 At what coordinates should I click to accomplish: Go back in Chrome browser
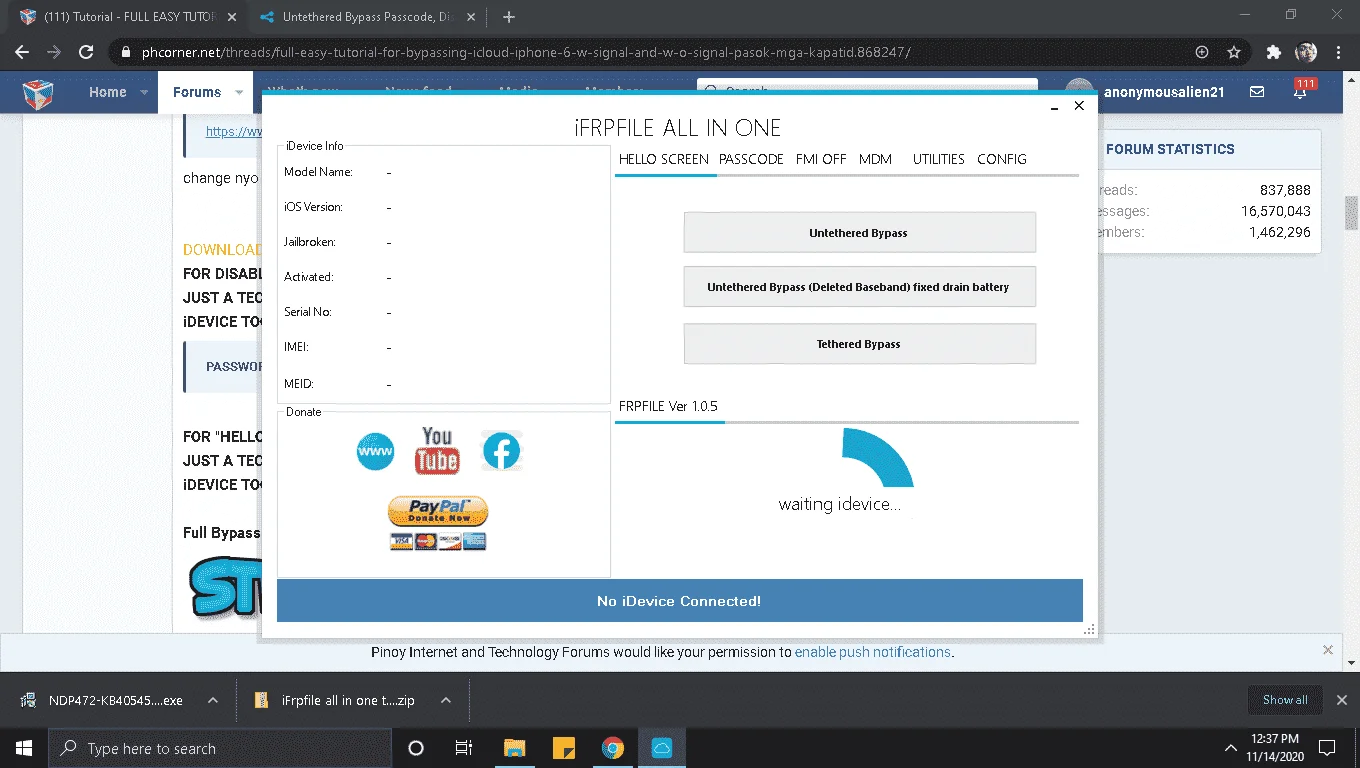[x=22, y=52]
